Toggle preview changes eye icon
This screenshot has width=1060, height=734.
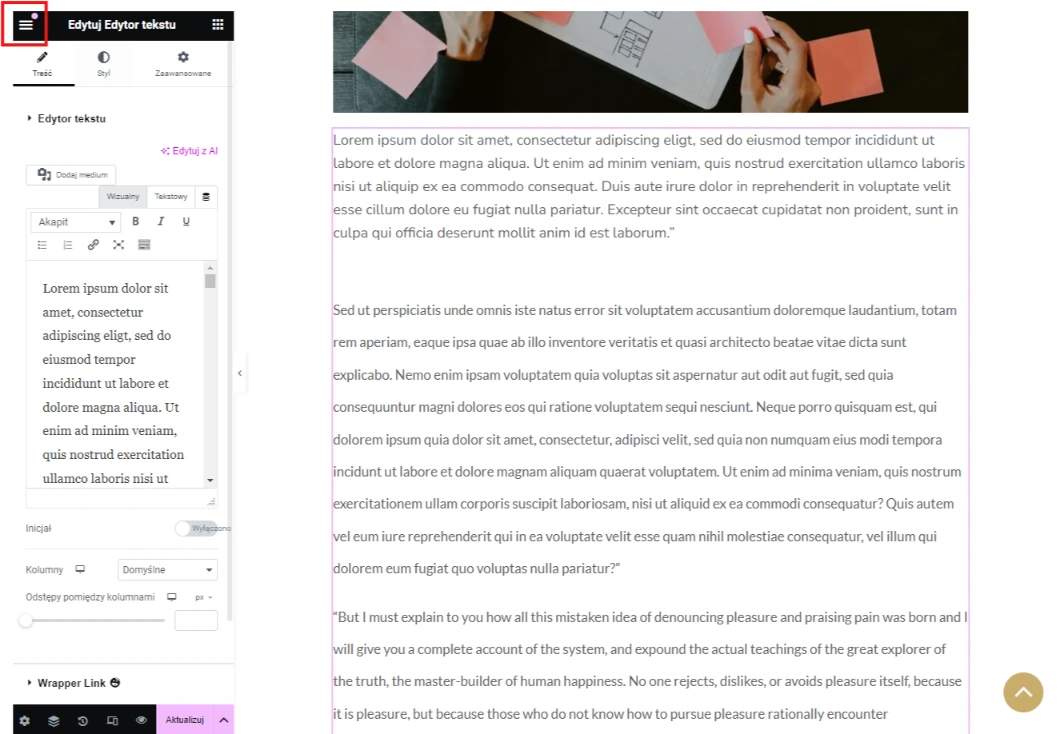[x=141, y=720]
